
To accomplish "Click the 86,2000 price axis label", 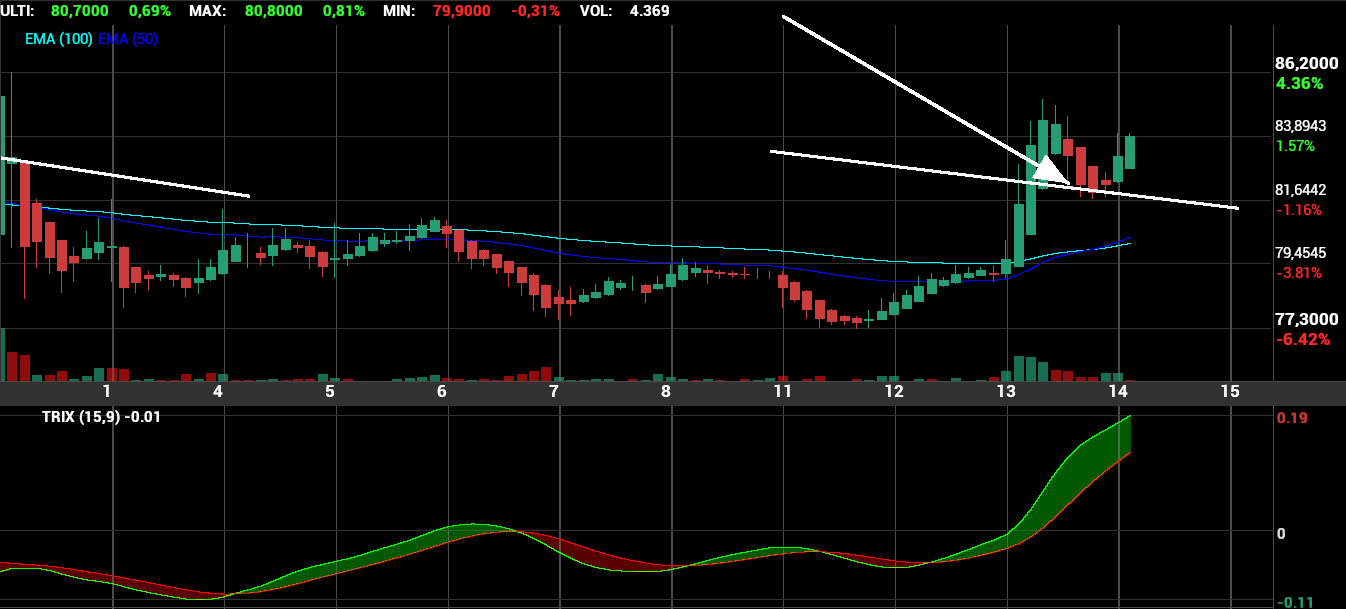I will [1306, 63].
